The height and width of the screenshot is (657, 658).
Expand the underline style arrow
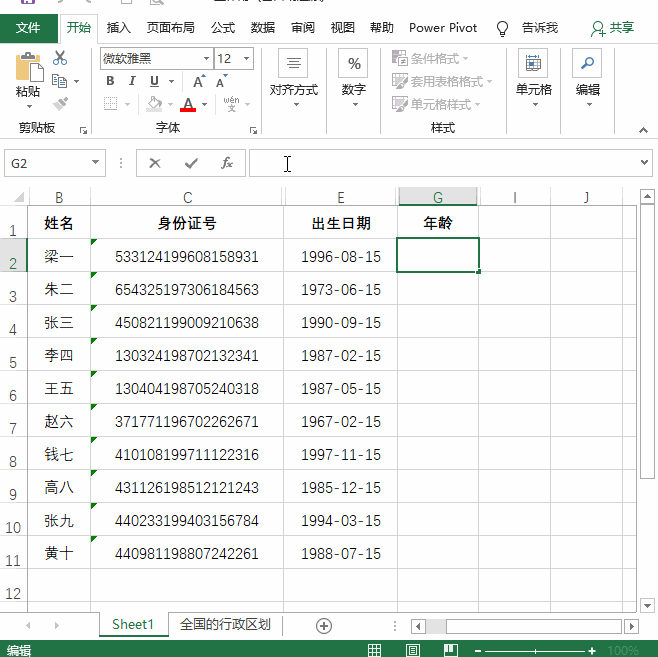click(171, 81)
